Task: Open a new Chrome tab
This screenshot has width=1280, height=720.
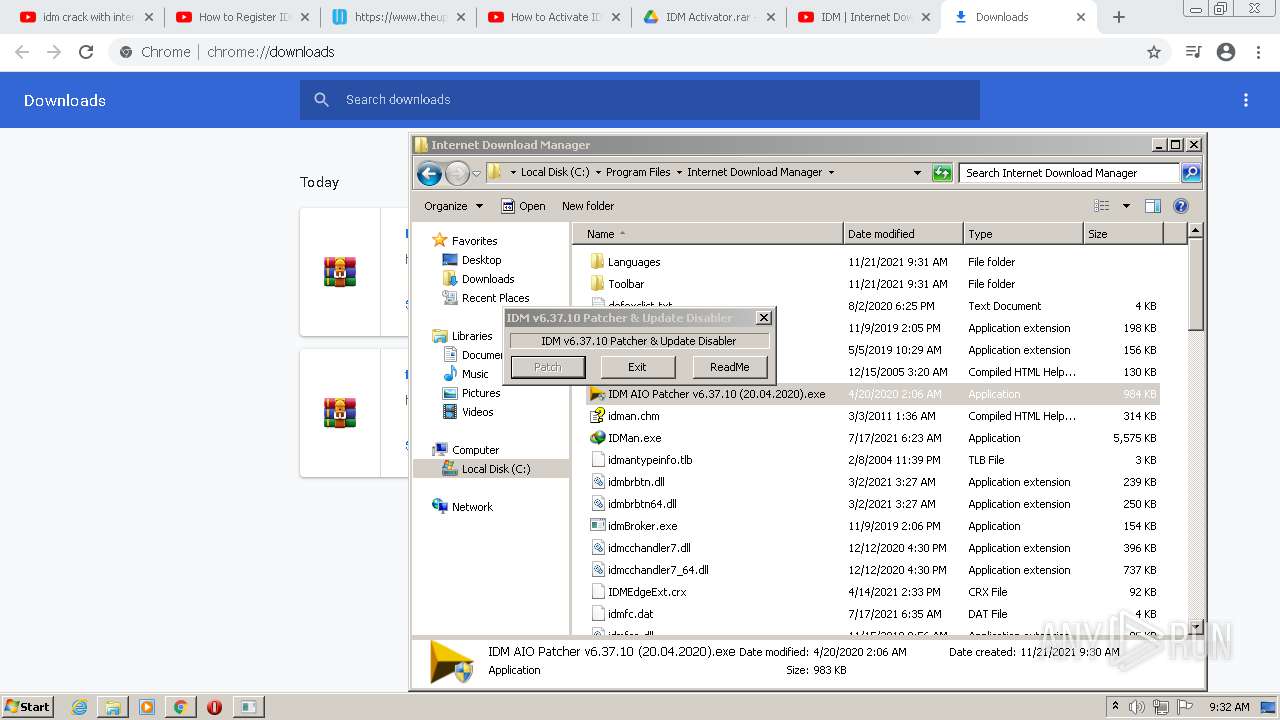Action: click(x=1119, y=17)
